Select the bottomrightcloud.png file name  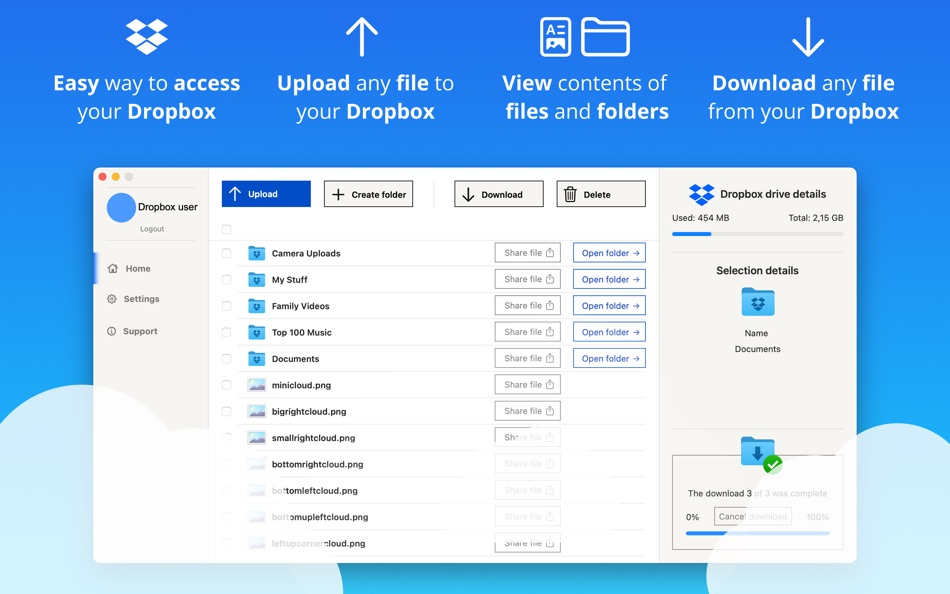pos(317,464)
